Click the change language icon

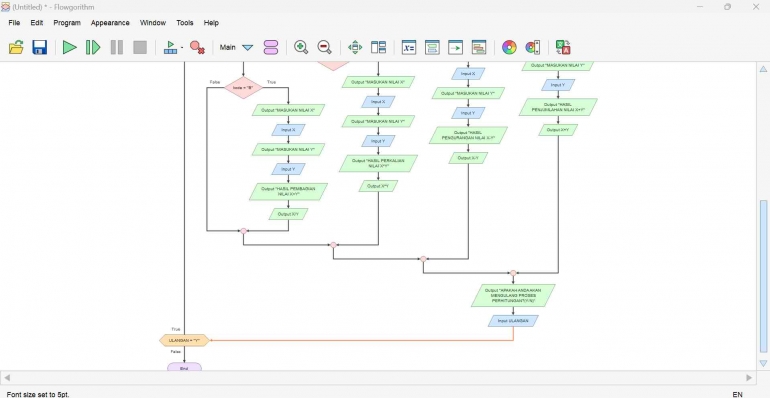click(x=563, y=47)
